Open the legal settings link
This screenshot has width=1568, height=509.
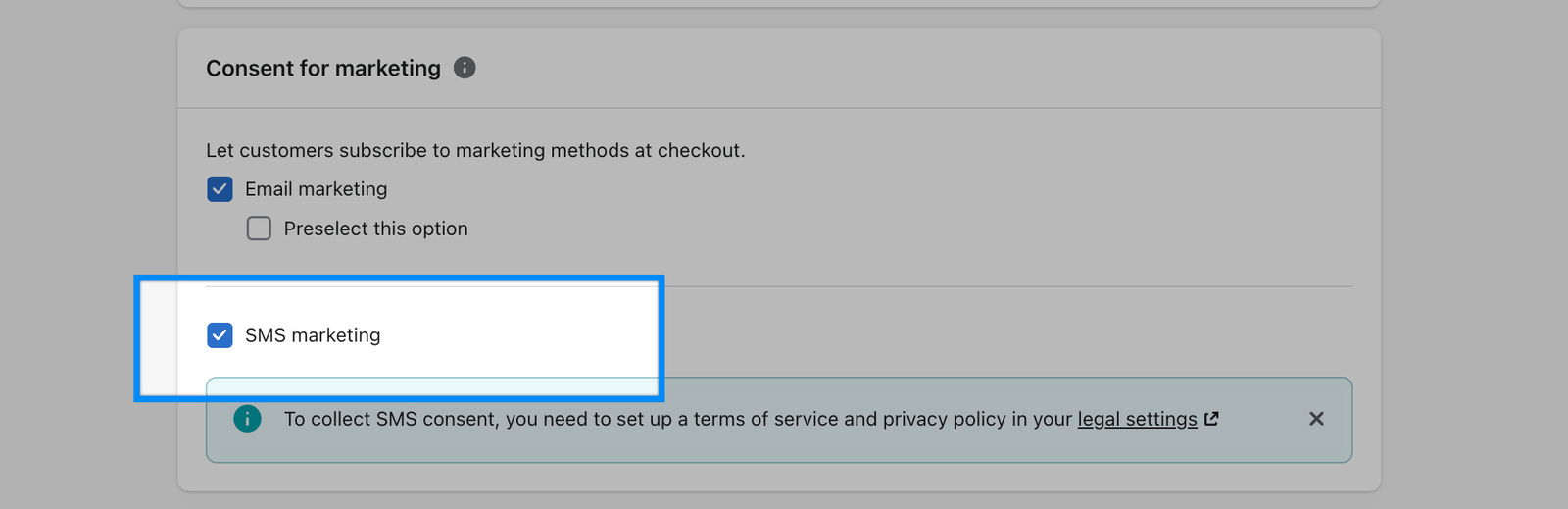pyautogui.click(x=1137, y=419)
